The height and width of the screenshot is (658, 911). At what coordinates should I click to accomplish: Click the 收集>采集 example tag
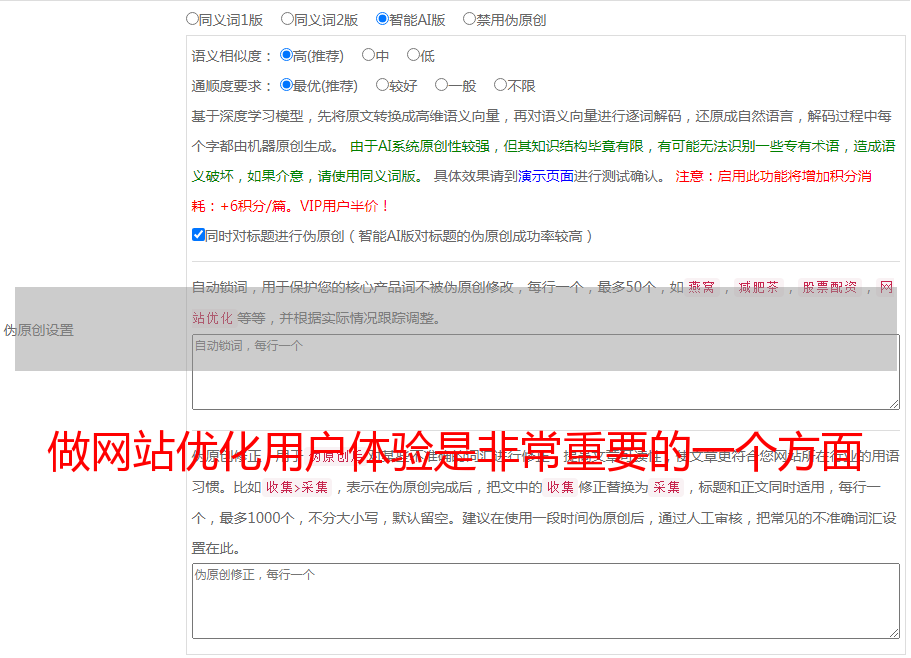[297, 488]
